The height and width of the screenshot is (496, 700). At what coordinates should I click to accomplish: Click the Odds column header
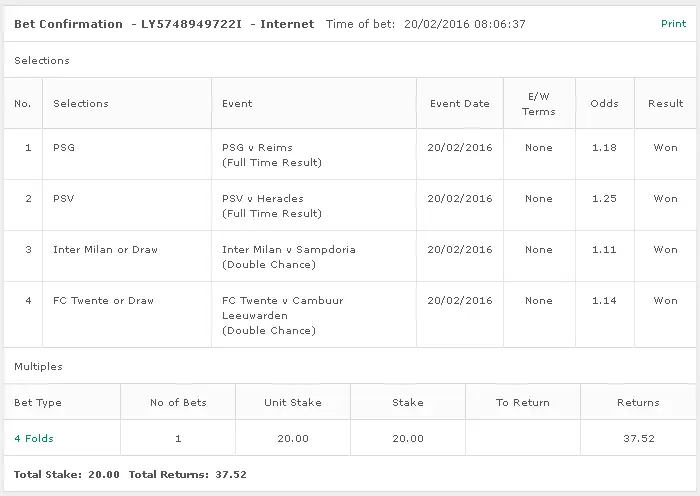coord(604,103)
